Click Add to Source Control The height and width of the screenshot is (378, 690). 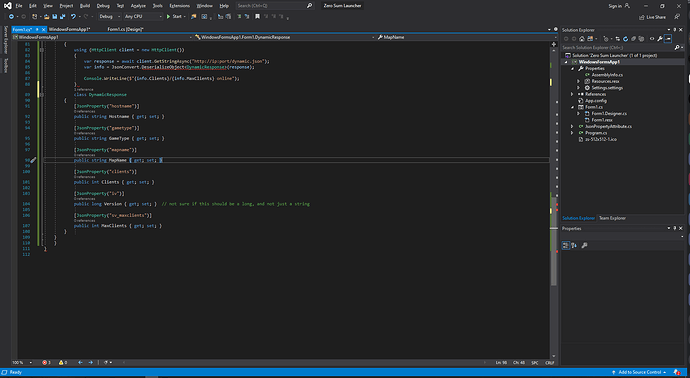(x=639, y=372)
